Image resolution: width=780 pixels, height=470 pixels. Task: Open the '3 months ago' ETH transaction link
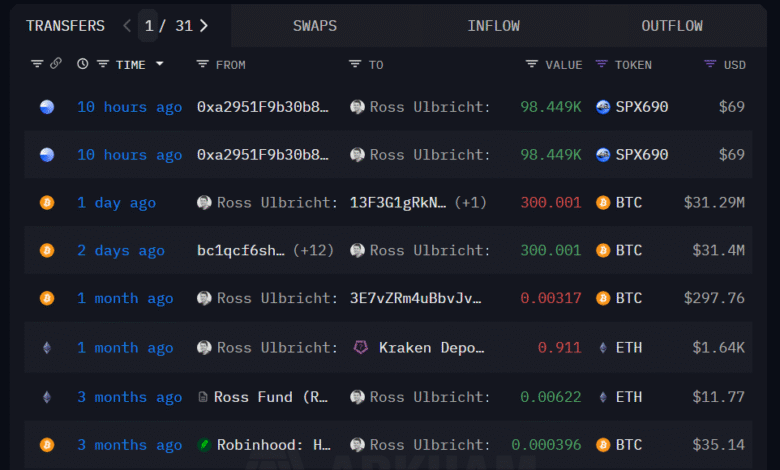[x=130, y=397]
